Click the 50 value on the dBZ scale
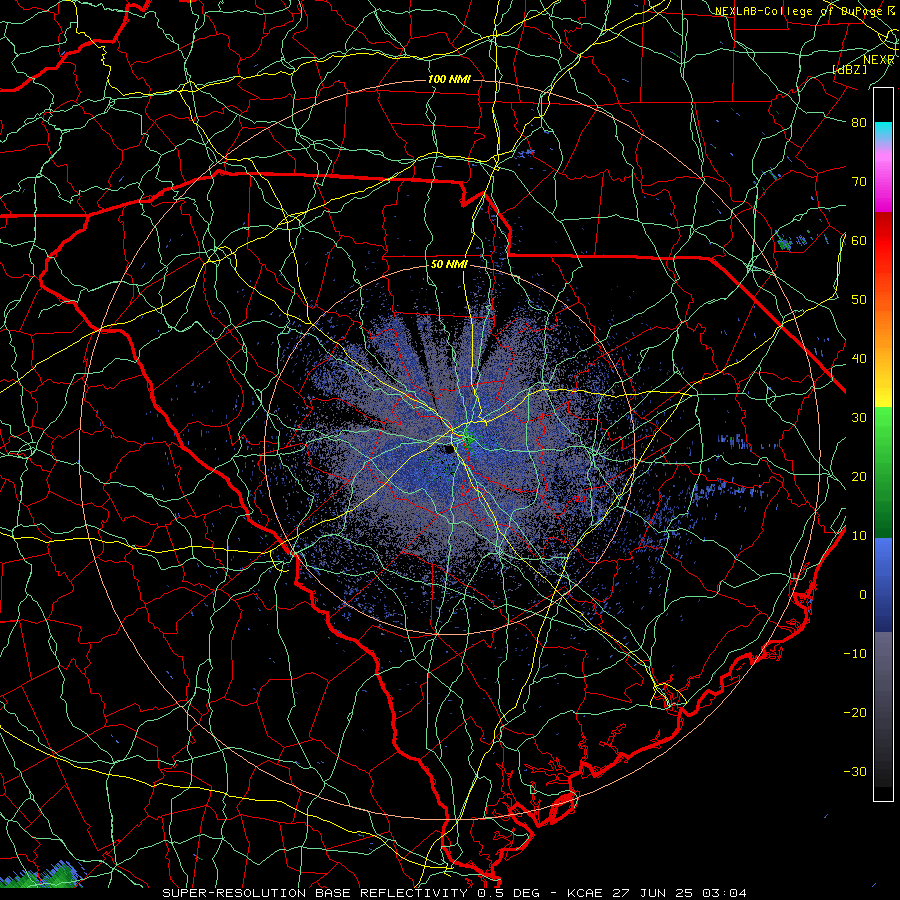The image size is (900, 900). tap(859, 300)
